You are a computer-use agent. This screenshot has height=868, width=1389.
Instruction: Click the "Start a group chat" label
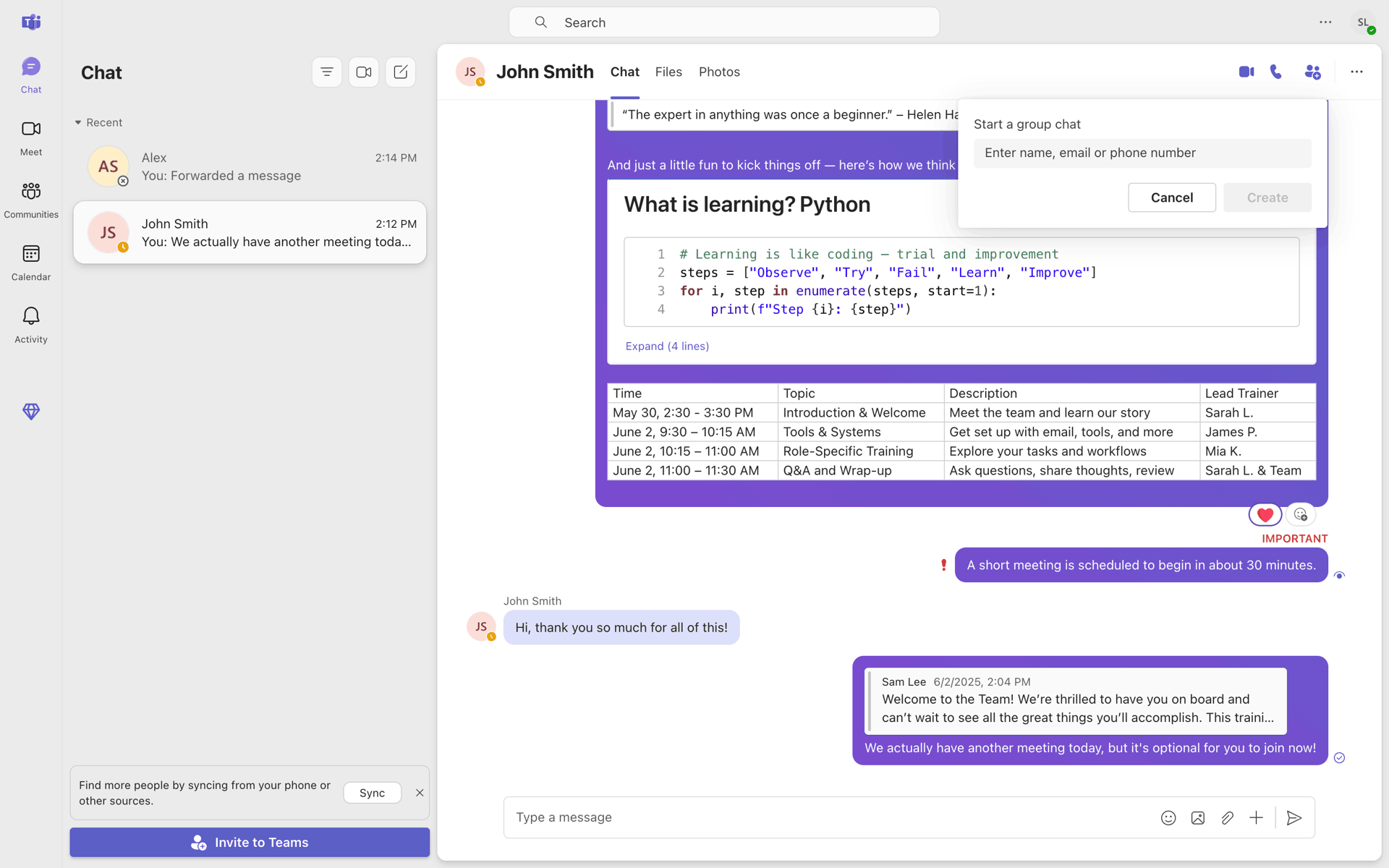click(1027, 124)
